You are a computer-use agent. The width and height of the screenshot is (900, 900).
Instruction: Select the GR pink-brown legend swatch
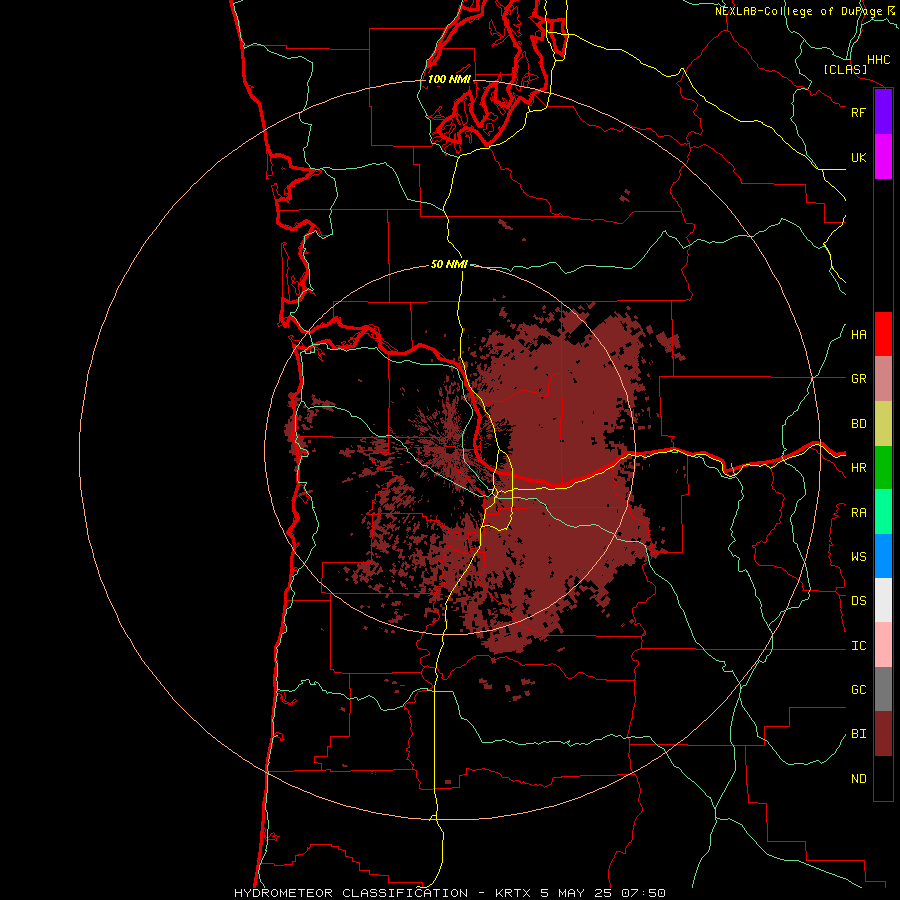click(883, 379)
